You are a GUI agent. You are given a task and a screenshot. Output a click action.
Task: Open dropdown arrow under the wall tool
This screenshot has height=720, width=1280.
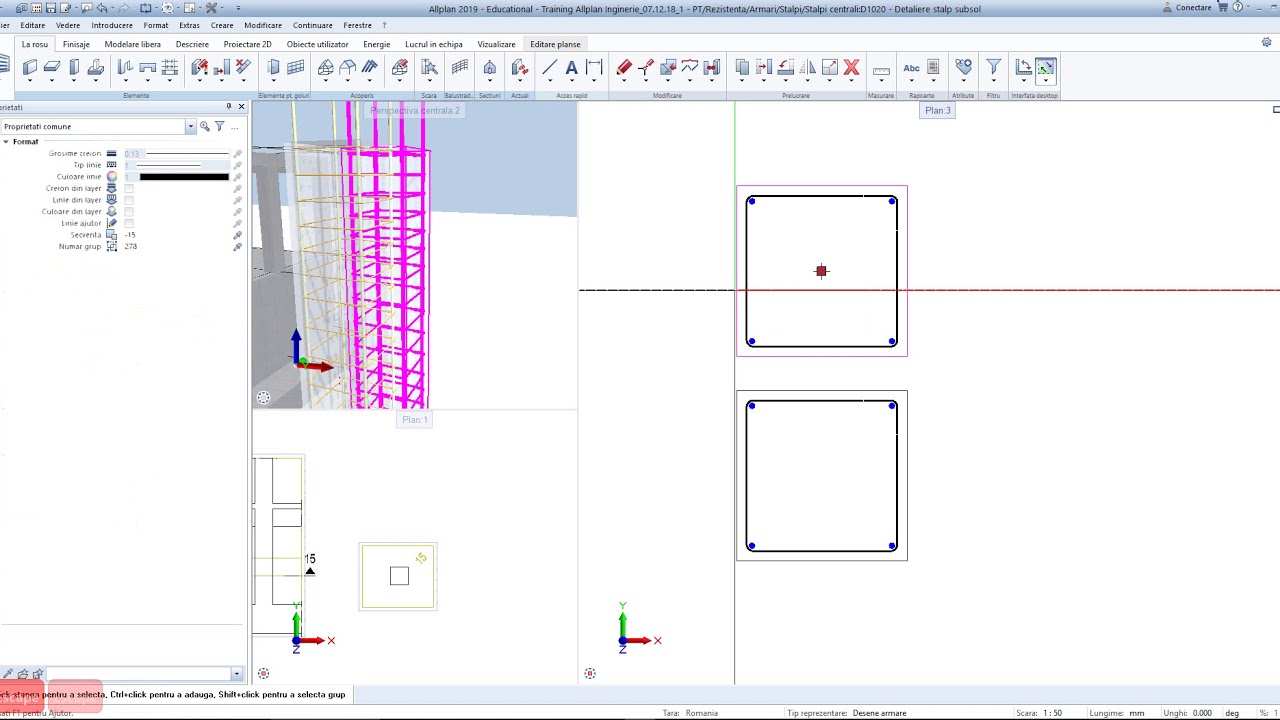(x=30, y=82)
